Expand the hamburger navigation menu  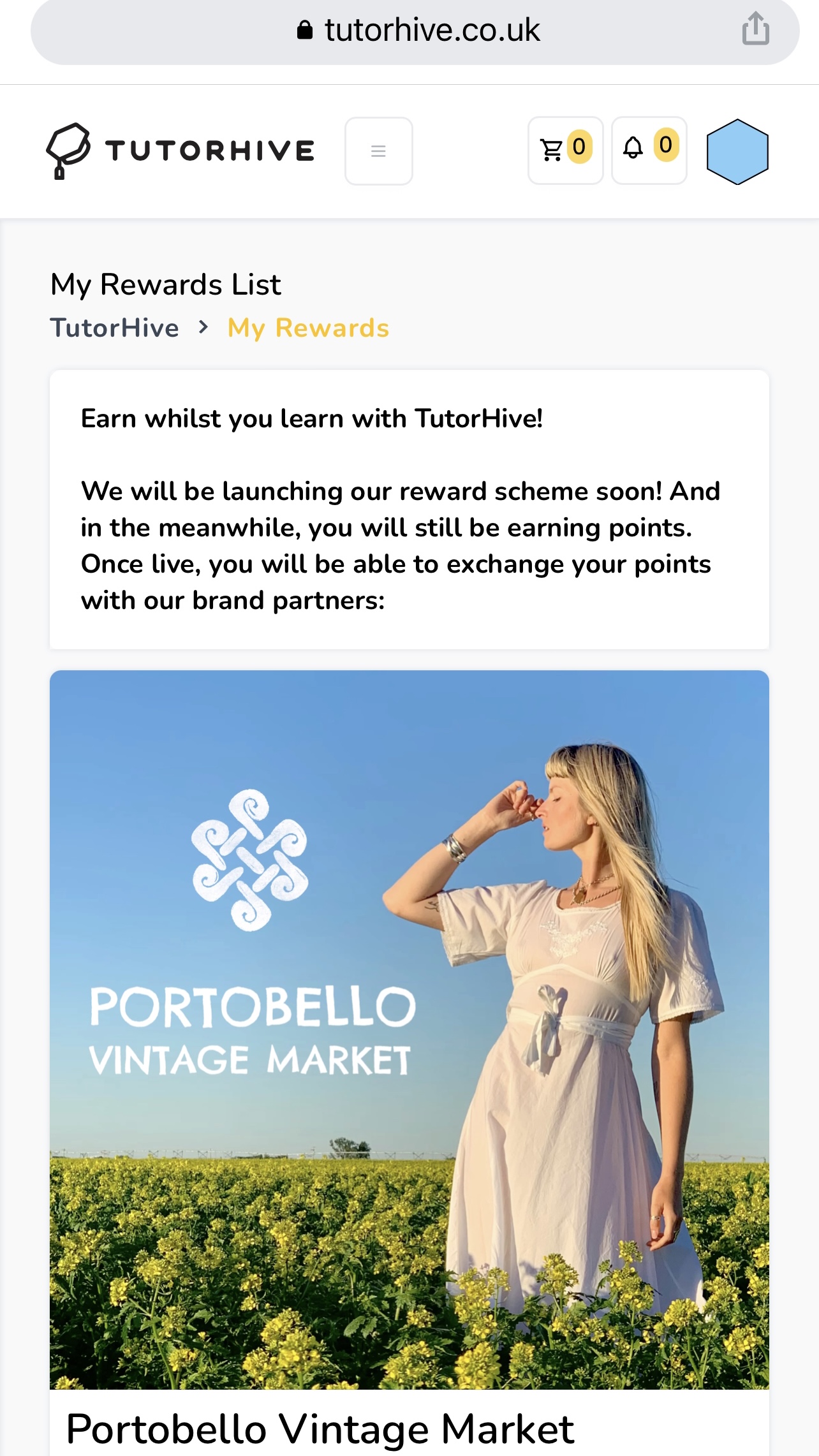pyautogui.click(x=378, y=151)
